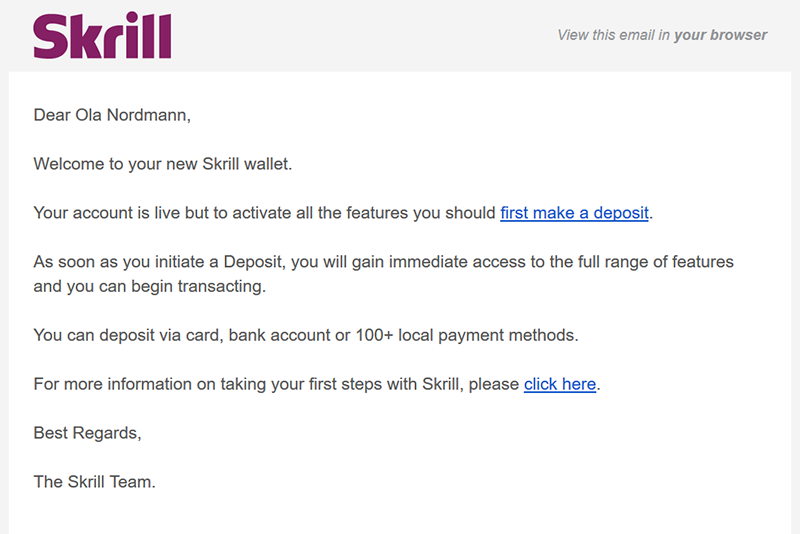
Task: Select the recipient name 'Ola Nordmann'
Action: tap(133, 115)
